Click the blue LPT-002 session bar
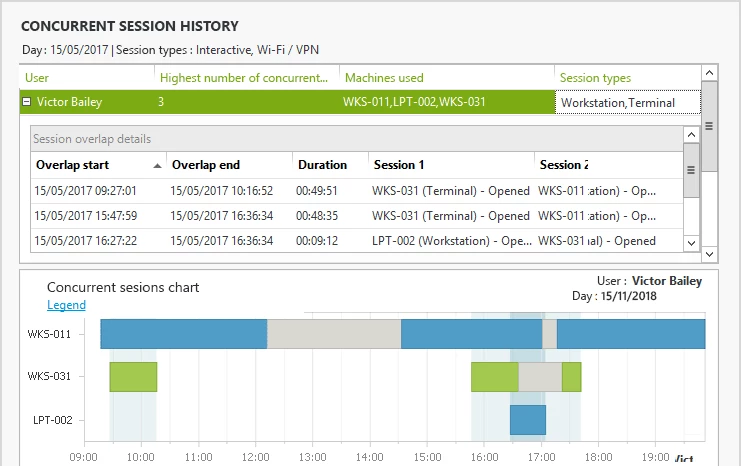The height and width of the screenshot is (466, 741). point(527,420)
